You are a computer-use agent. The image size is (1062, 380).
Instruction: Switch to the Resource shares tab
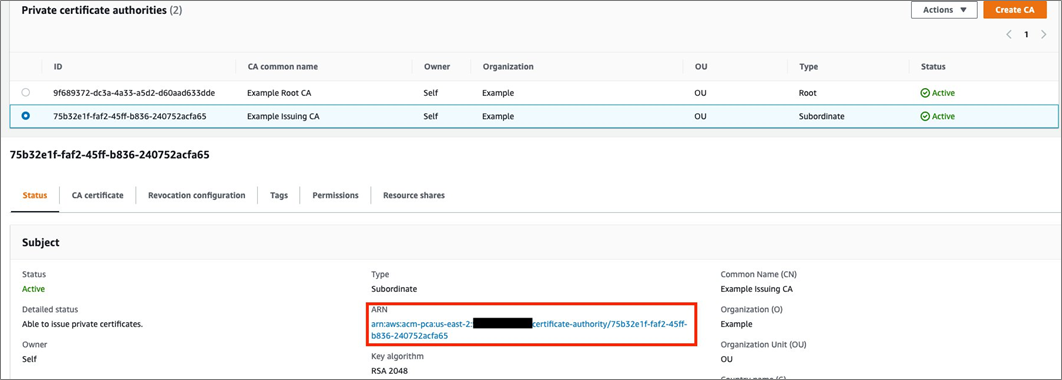tap(414, 195)
